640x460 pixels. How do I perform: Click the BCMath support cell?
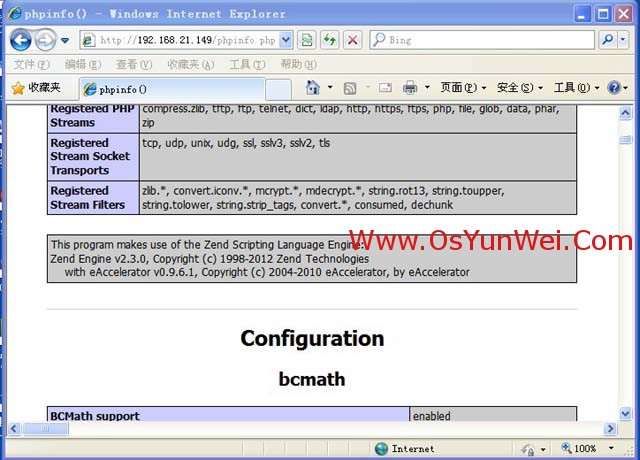(229, 414)
